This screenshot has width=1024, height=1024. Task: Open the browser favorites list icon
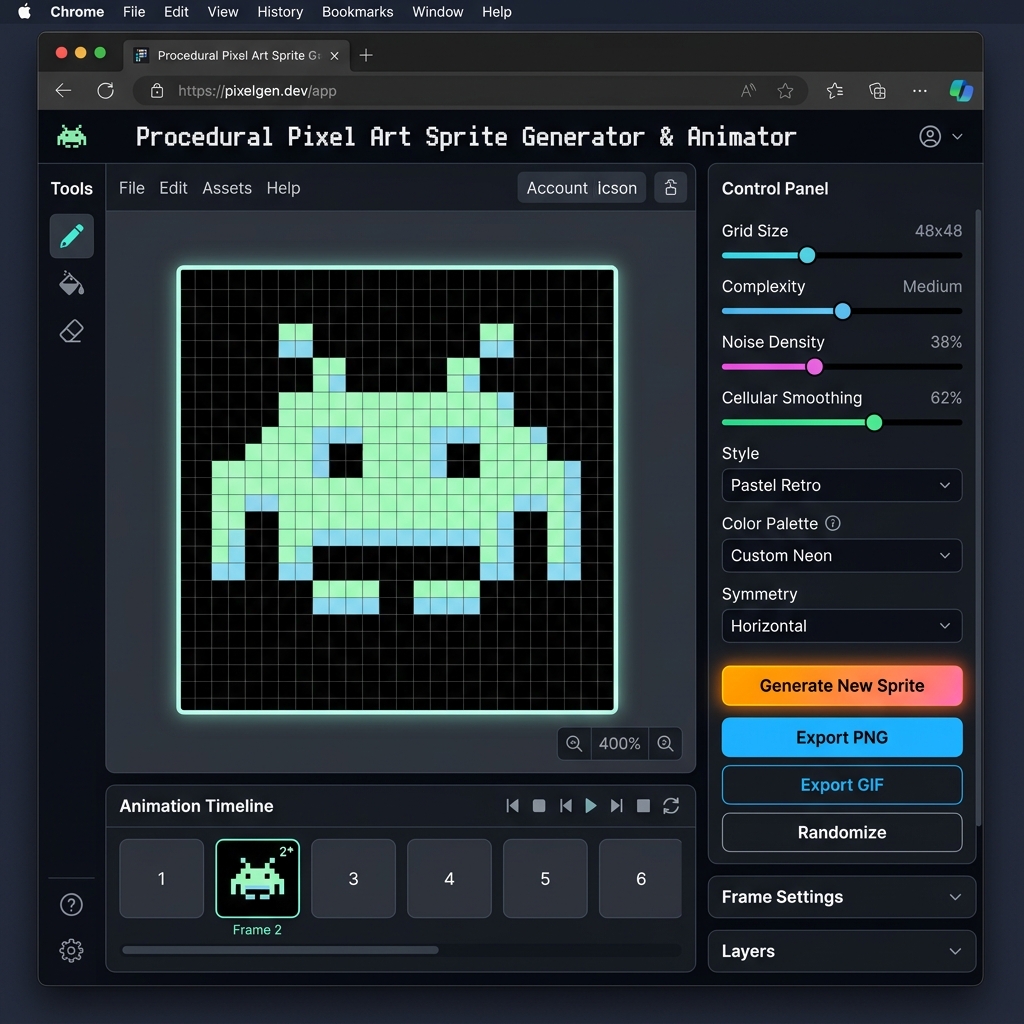pos(835,91)
